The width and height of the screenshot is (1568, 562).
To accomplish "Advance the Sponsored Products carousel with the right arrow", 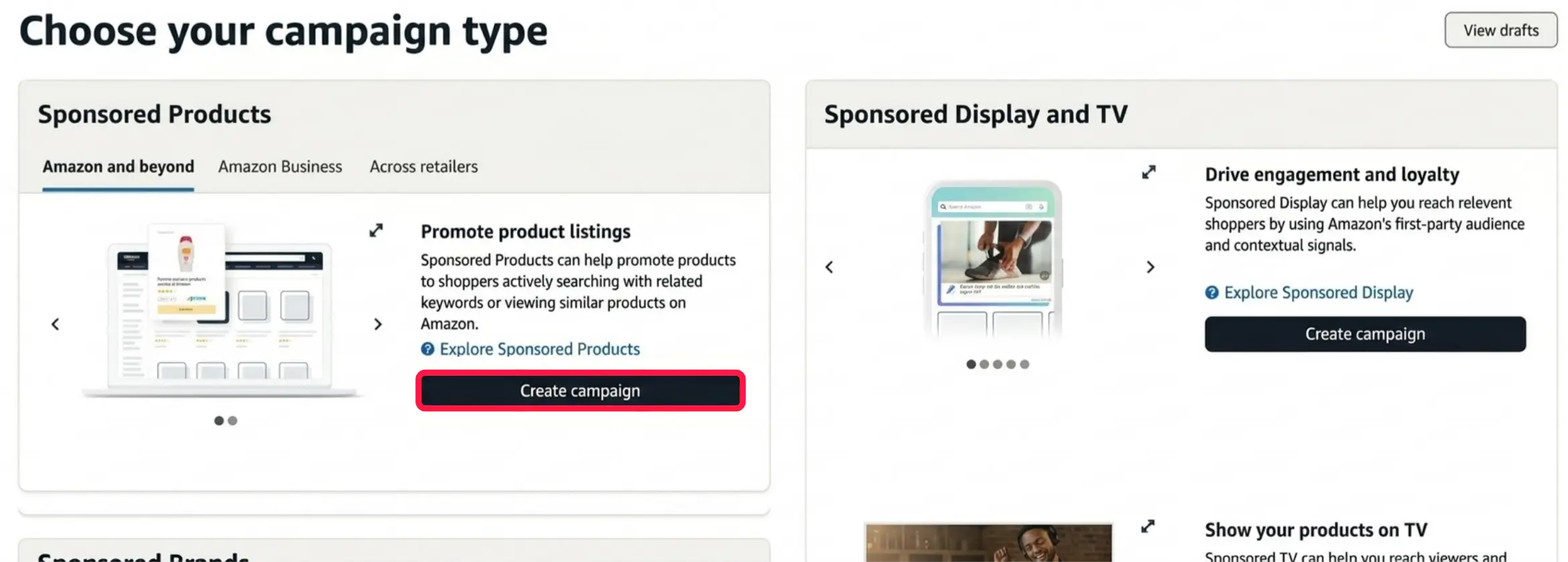I will (x=378, y=324).
